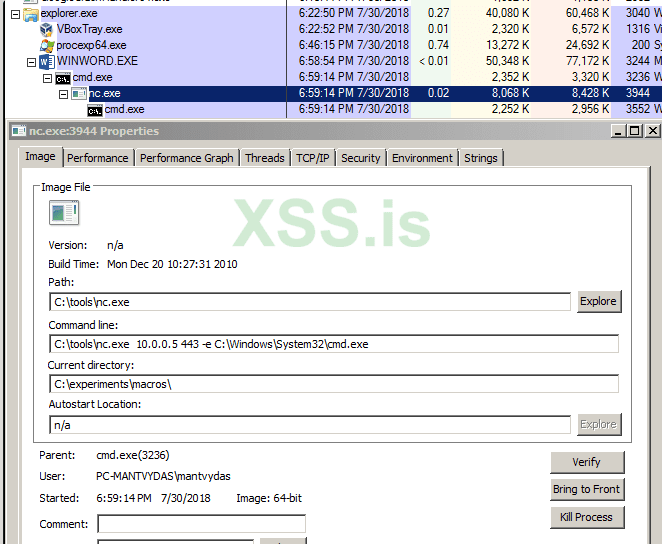
Task: Click the Current directory field
Action: click(x=334, y=384)
